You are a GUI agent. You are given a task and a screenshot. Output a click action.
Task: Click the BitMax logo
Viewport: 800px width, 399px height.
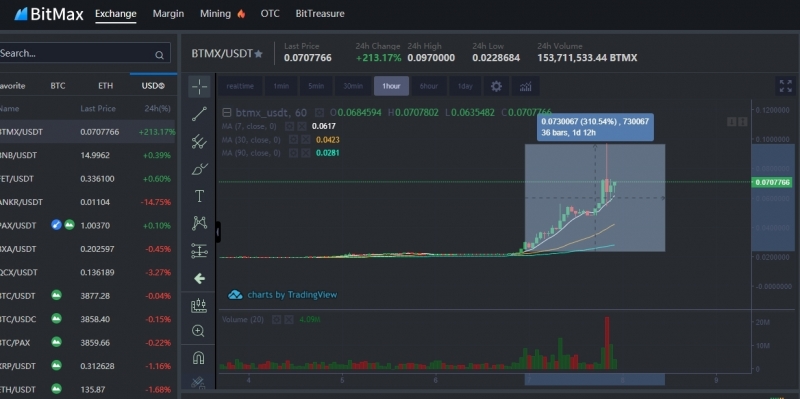click(48, 14)
